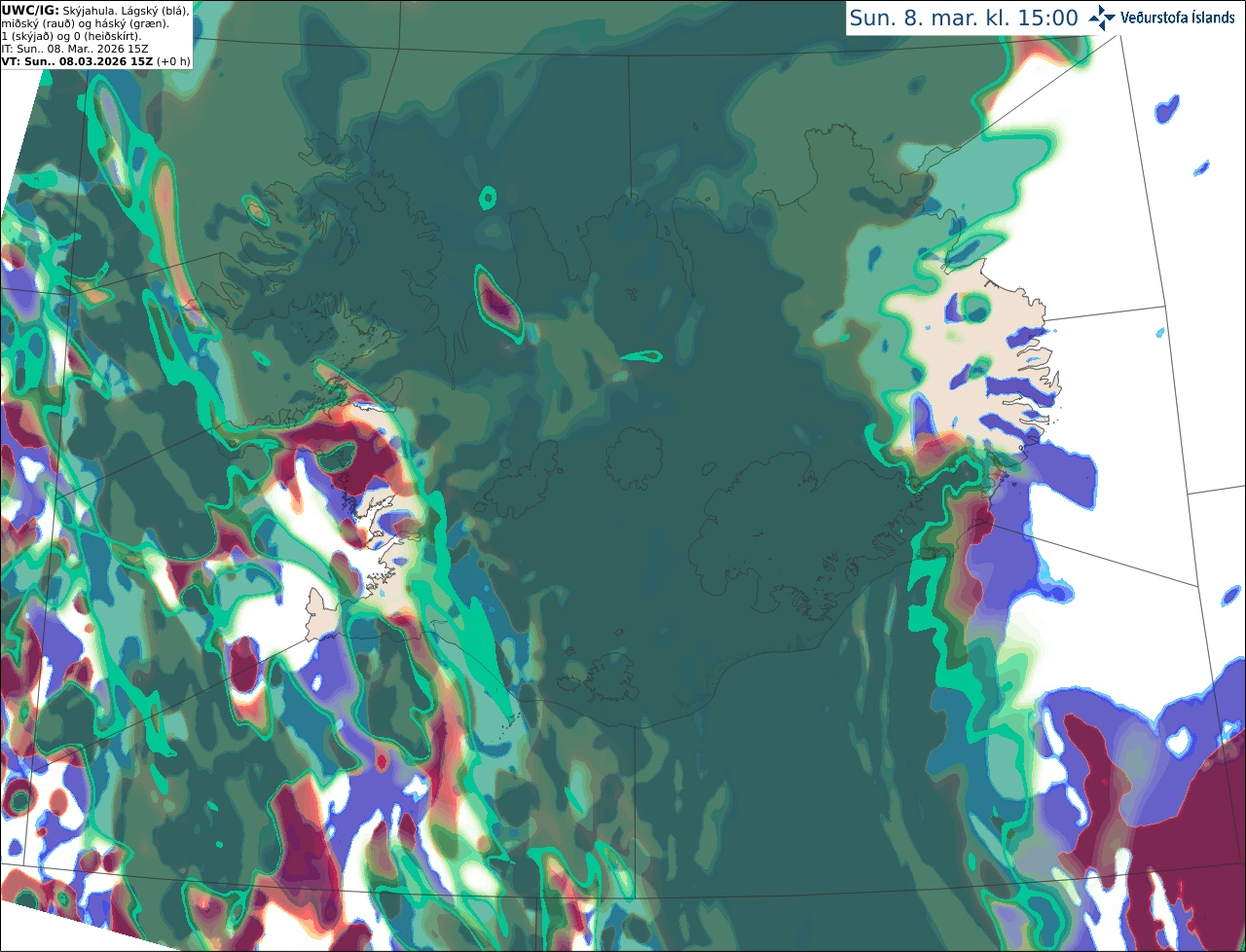Click the 'VT: Sun.. 08.03.2026 15Z' valid-time line
1246x952 pixels.
[x=77, y=61]
